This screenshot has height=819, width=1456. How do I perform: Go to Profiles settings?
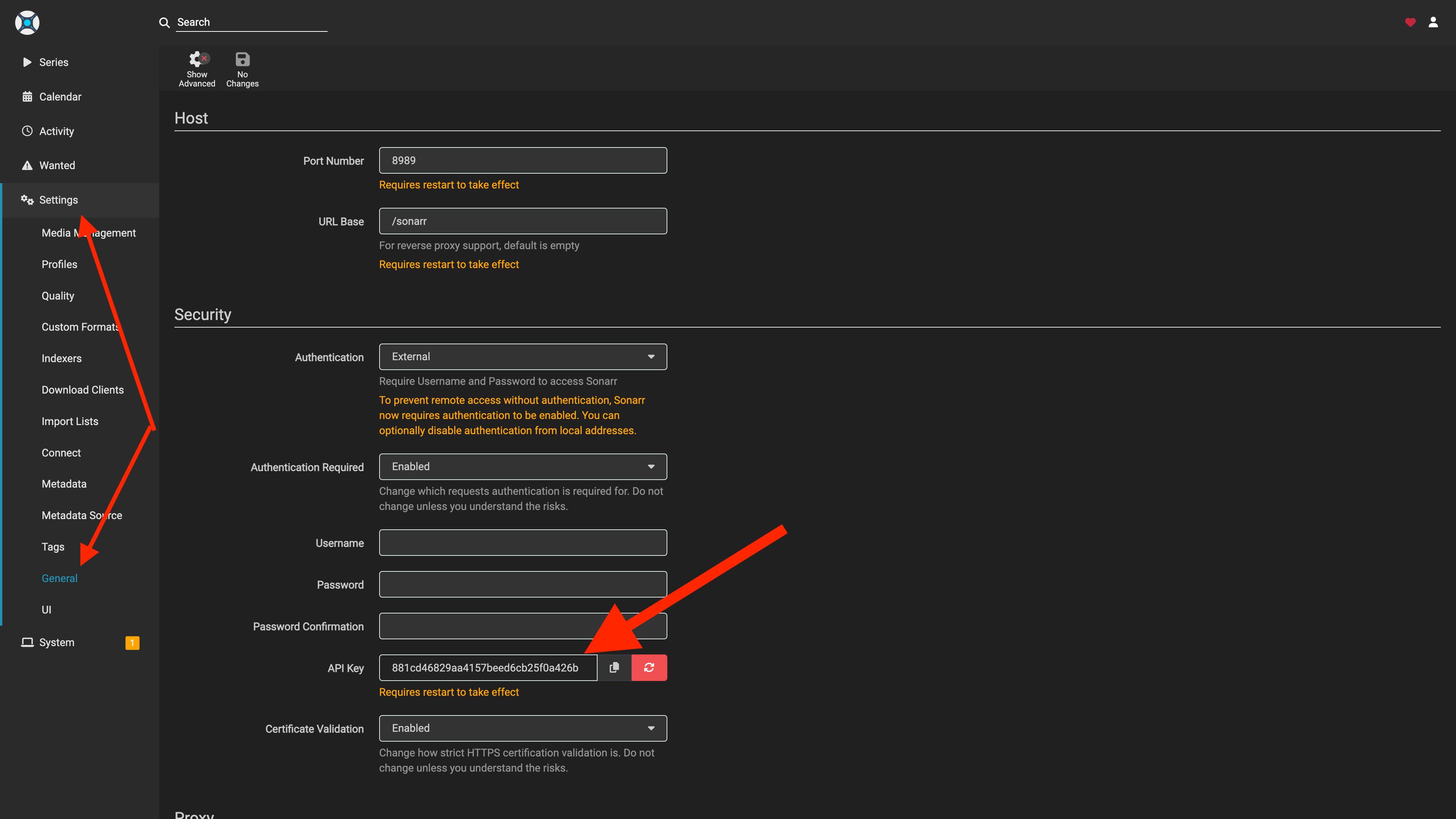(60, 265)
